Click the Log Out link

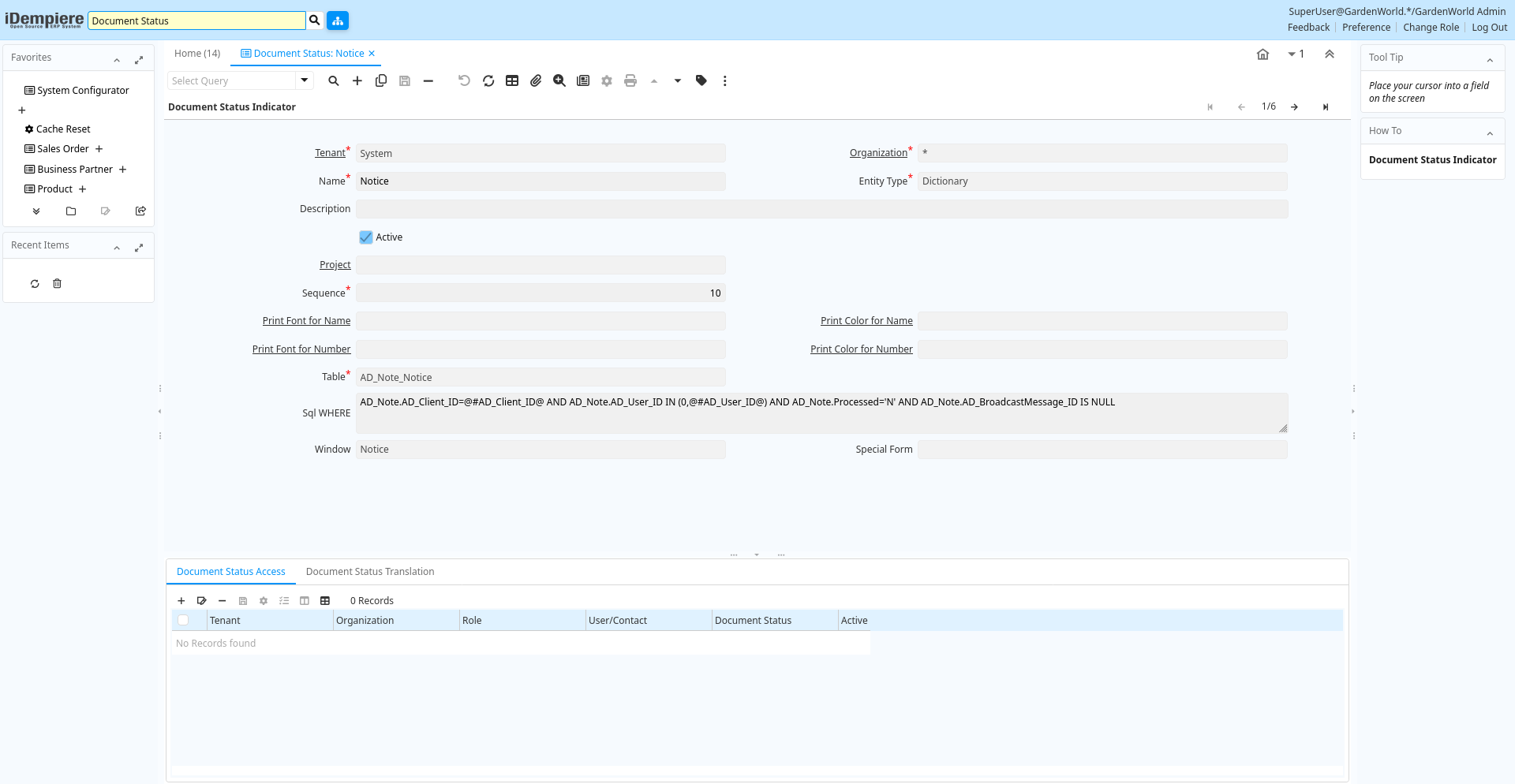tap(1489, 28)
